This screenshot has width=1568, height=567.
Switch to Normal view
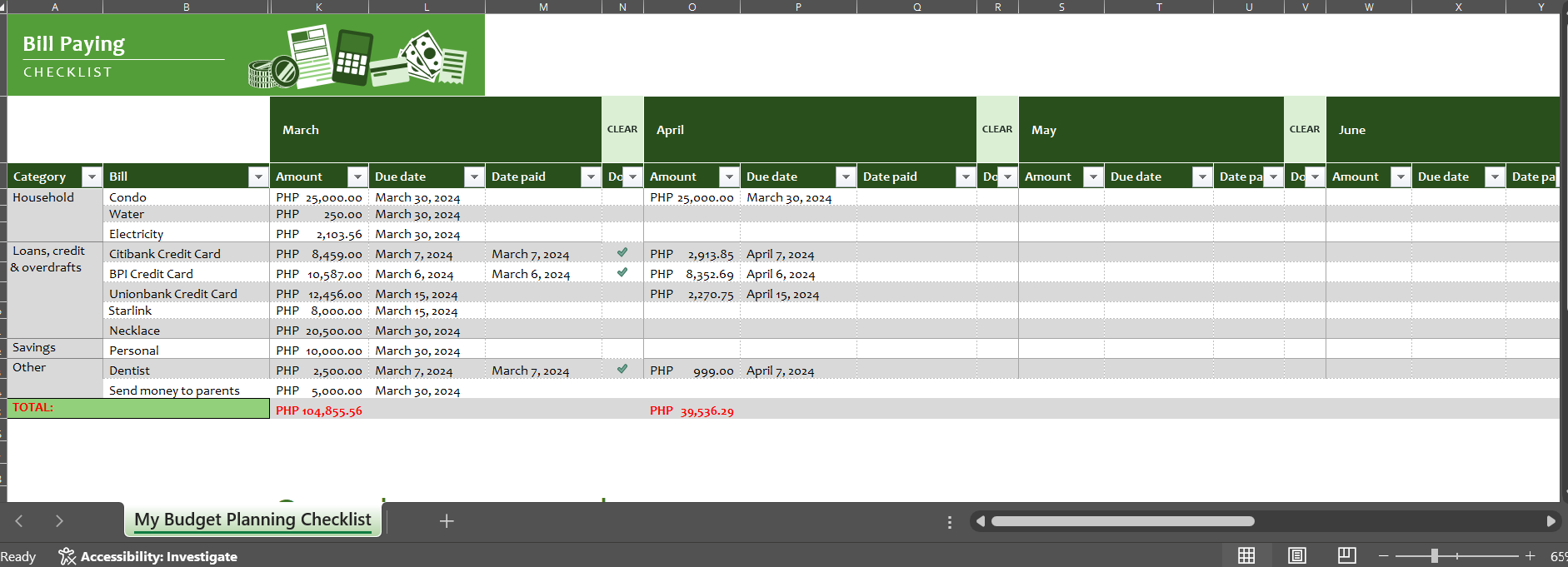[x=1246, y=555]
